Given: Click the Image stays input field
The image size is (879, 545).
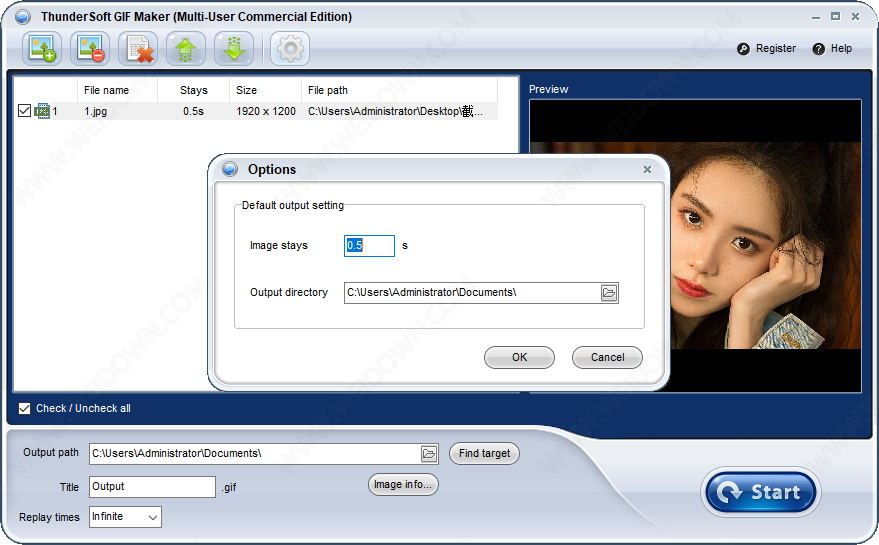Looking at the screenshot, I should pos(369,246).
